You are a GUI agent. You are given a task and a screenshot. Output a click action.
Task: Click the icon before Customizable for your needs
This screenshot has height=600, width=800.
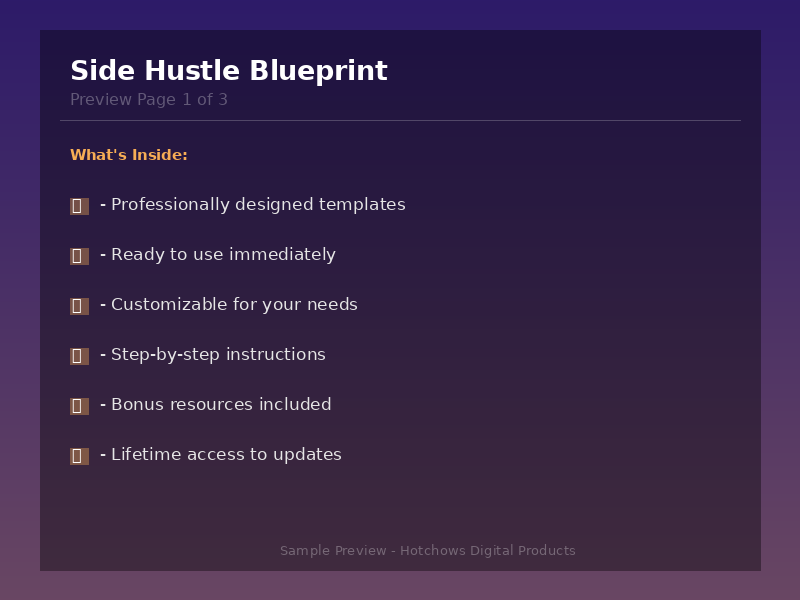[x=79, y=306]
